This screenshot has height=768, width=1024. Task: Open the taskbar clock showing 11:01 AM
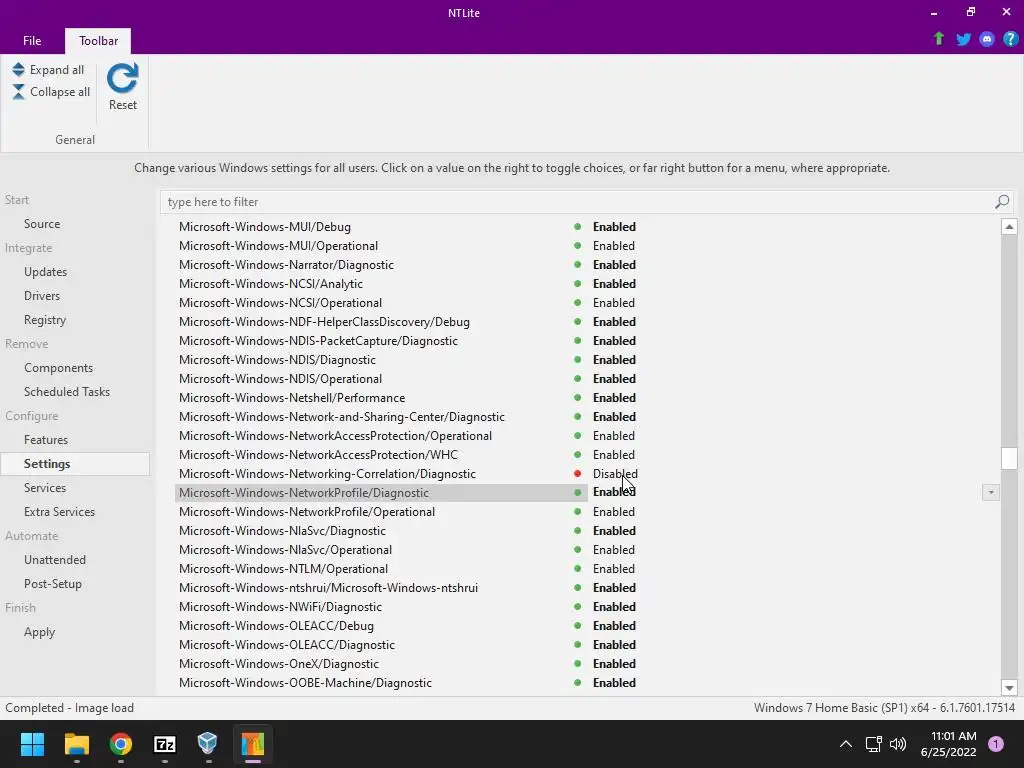coord(948,744)
